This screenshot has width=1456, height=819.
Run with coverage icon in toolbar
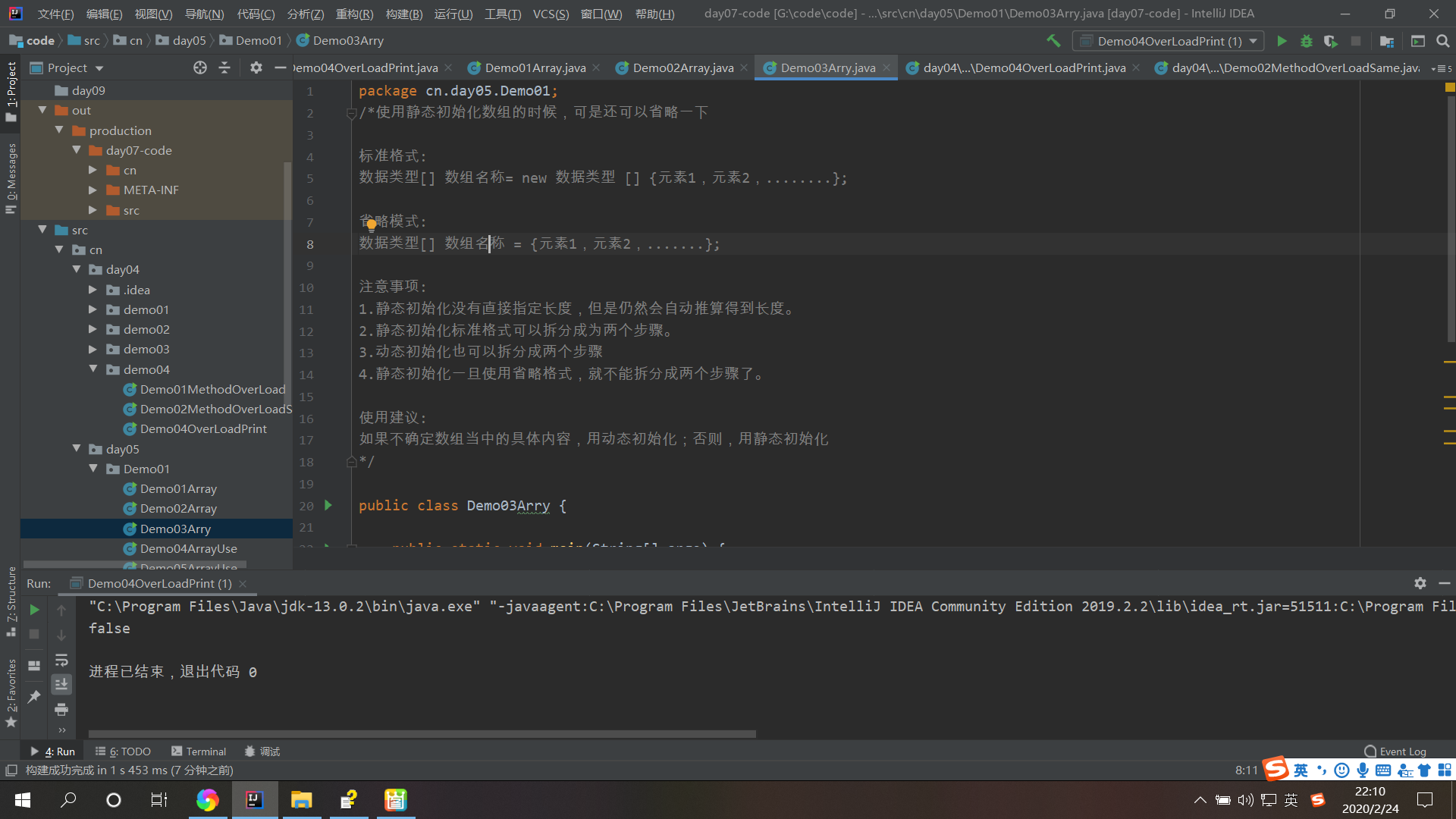coord(1331,41)
